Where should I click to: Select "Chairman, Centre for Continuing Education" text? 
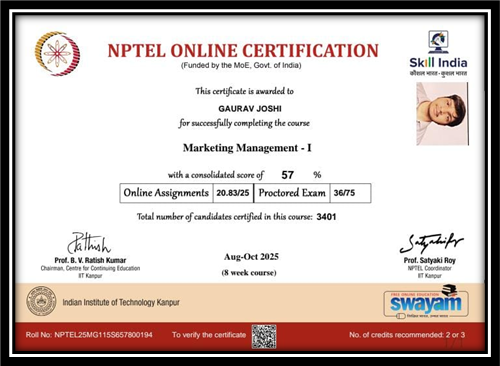tap(90, 268)
